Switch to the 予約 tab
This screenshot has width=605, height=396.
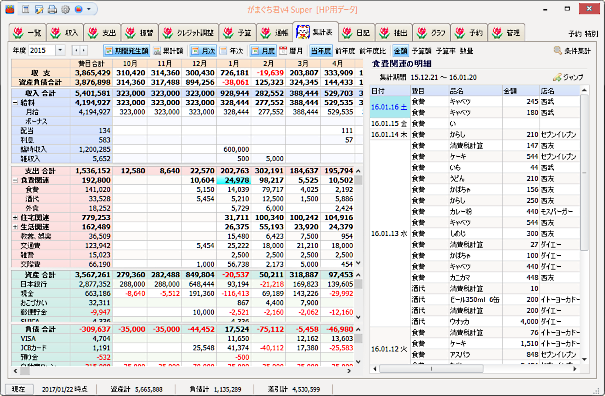pyautogui.click(x=469, y=33)
